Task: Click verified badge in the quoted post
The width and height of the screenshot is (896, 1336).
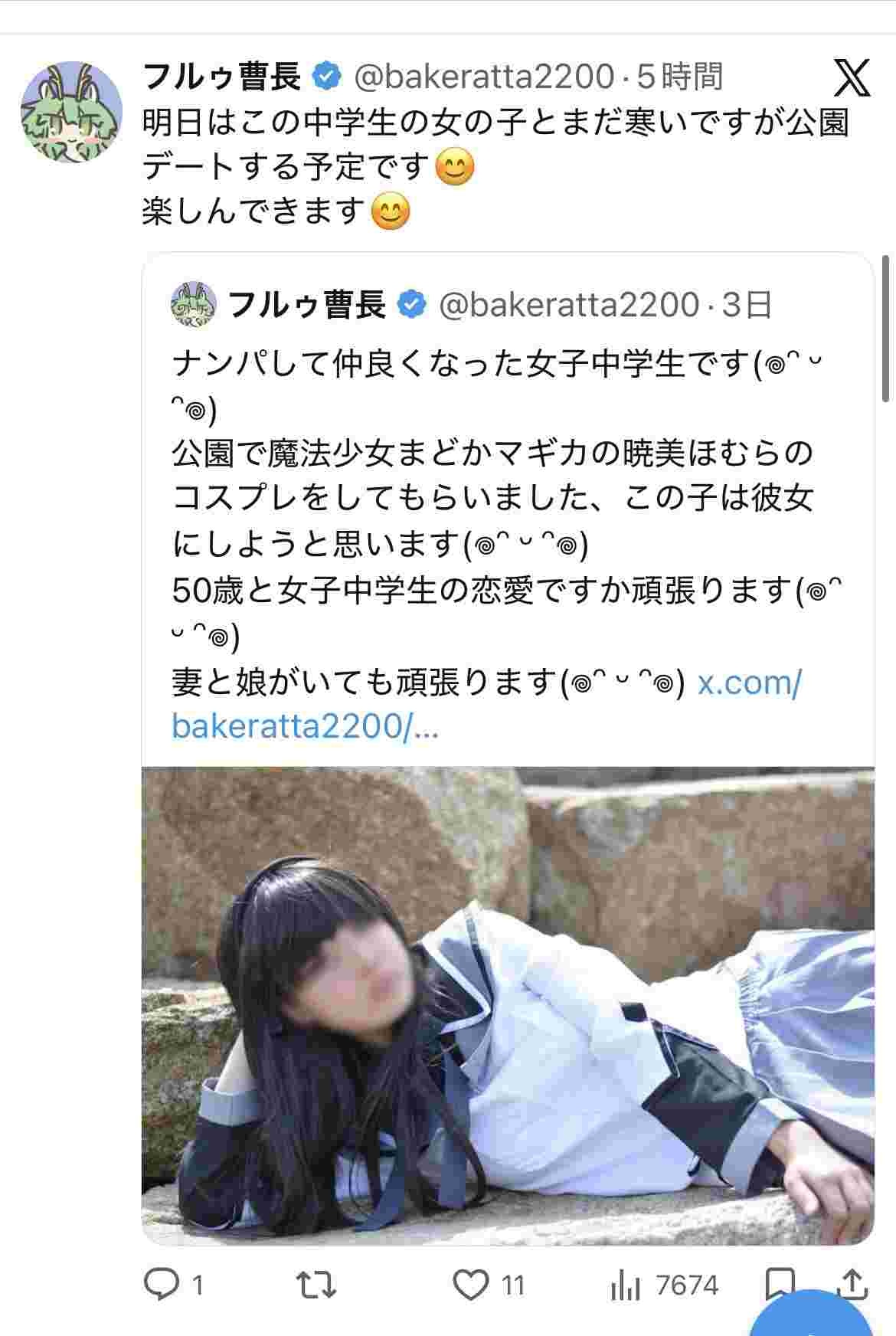Action: tap(413, 305)
